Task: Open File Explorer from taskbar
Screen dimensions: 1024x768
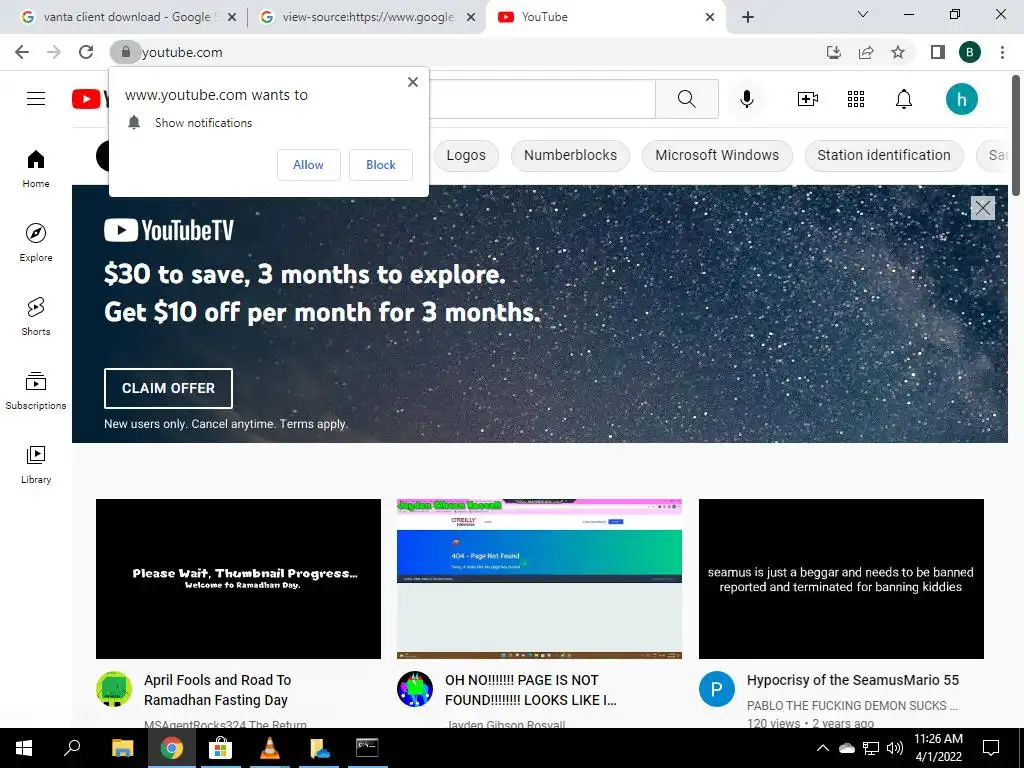Action: (122, 748)
